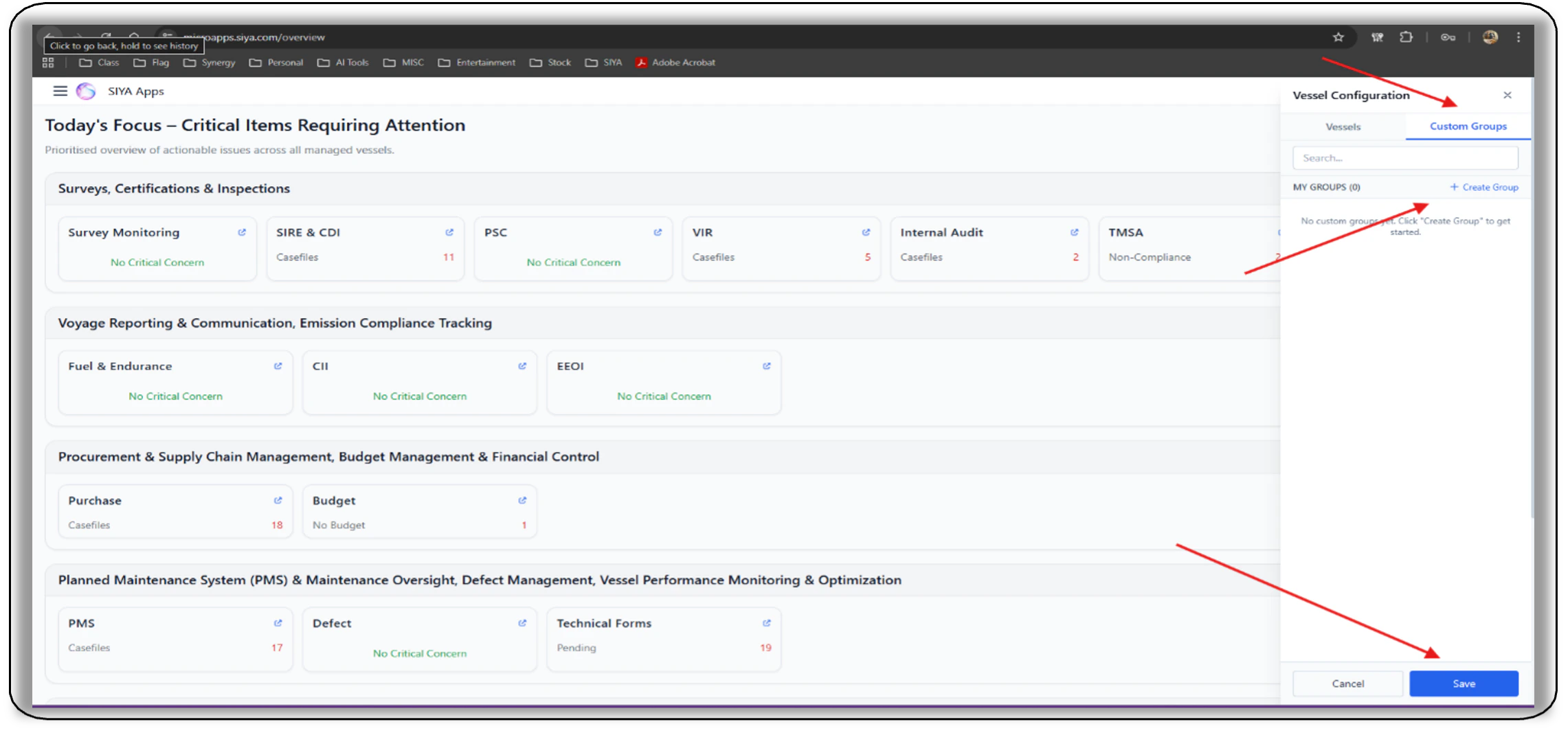
Task: Open Technical Forms external link icon
Action: (766, 623)
